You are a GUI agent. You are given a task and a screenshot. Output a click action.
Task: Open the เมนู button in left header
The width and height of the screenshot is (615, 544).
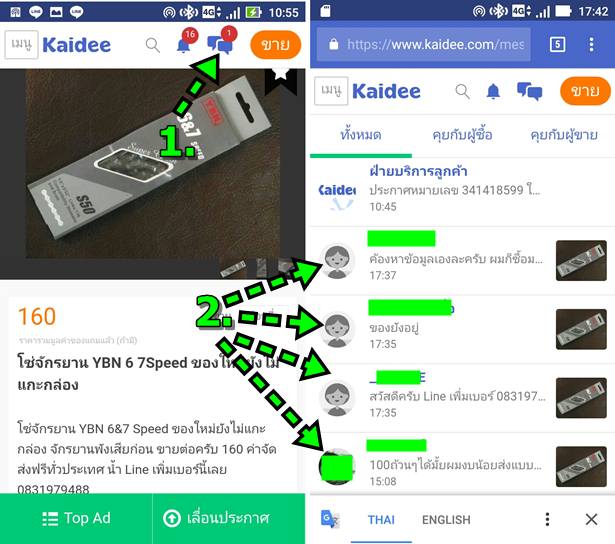point(22,45)
